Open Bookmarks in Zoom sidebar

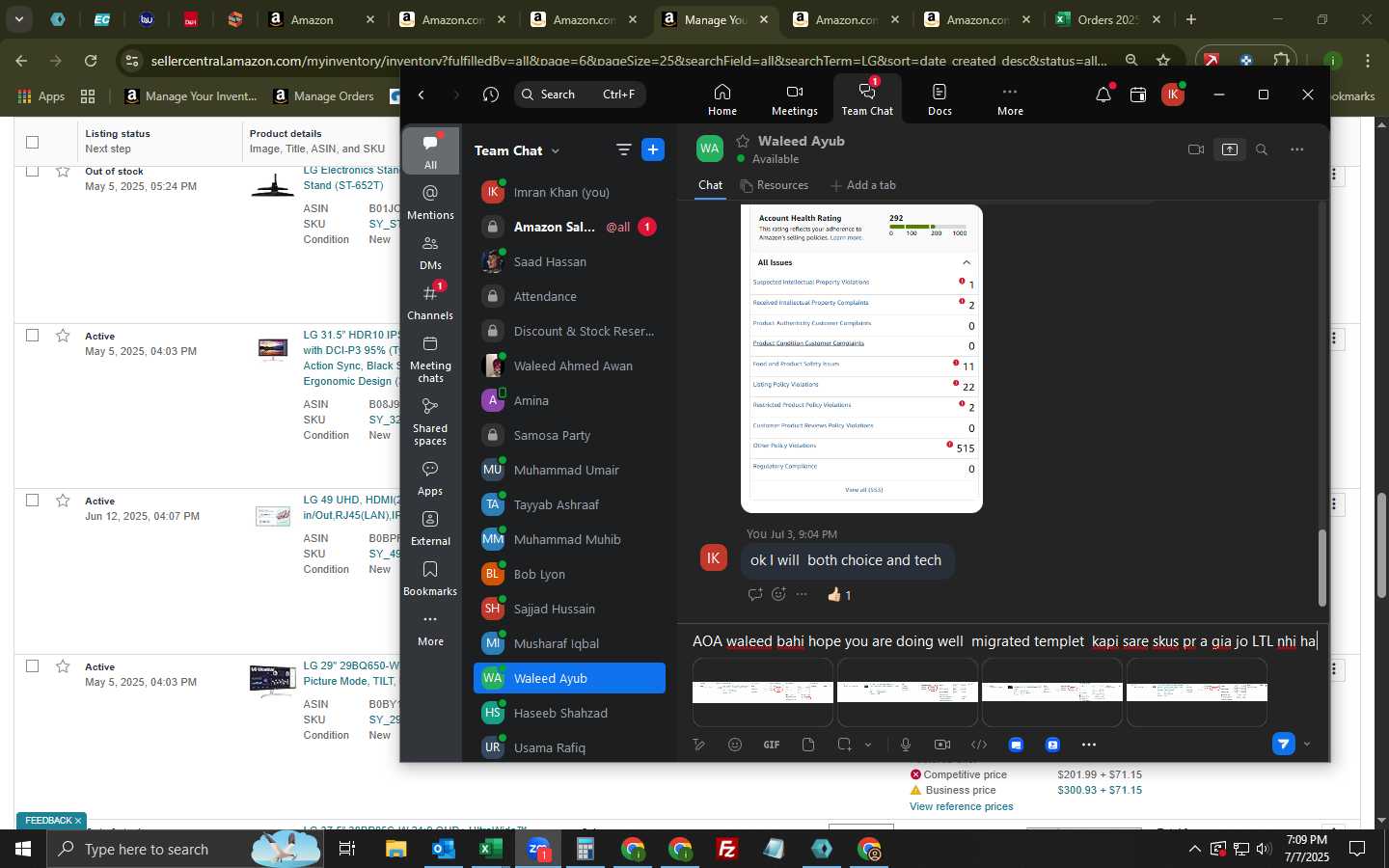coord(430,579)
